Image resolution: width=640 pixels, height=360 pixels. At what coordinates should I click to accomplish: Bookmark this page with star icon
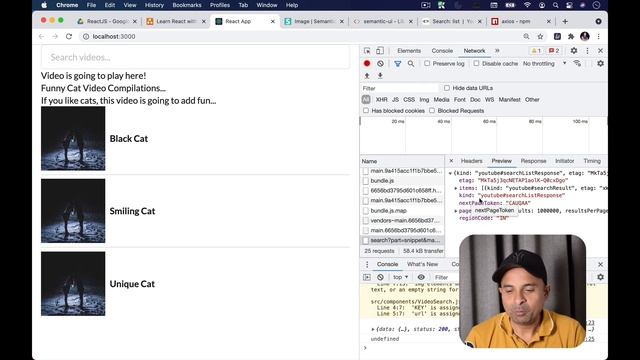pyautogui.click(x=540, y=36)
